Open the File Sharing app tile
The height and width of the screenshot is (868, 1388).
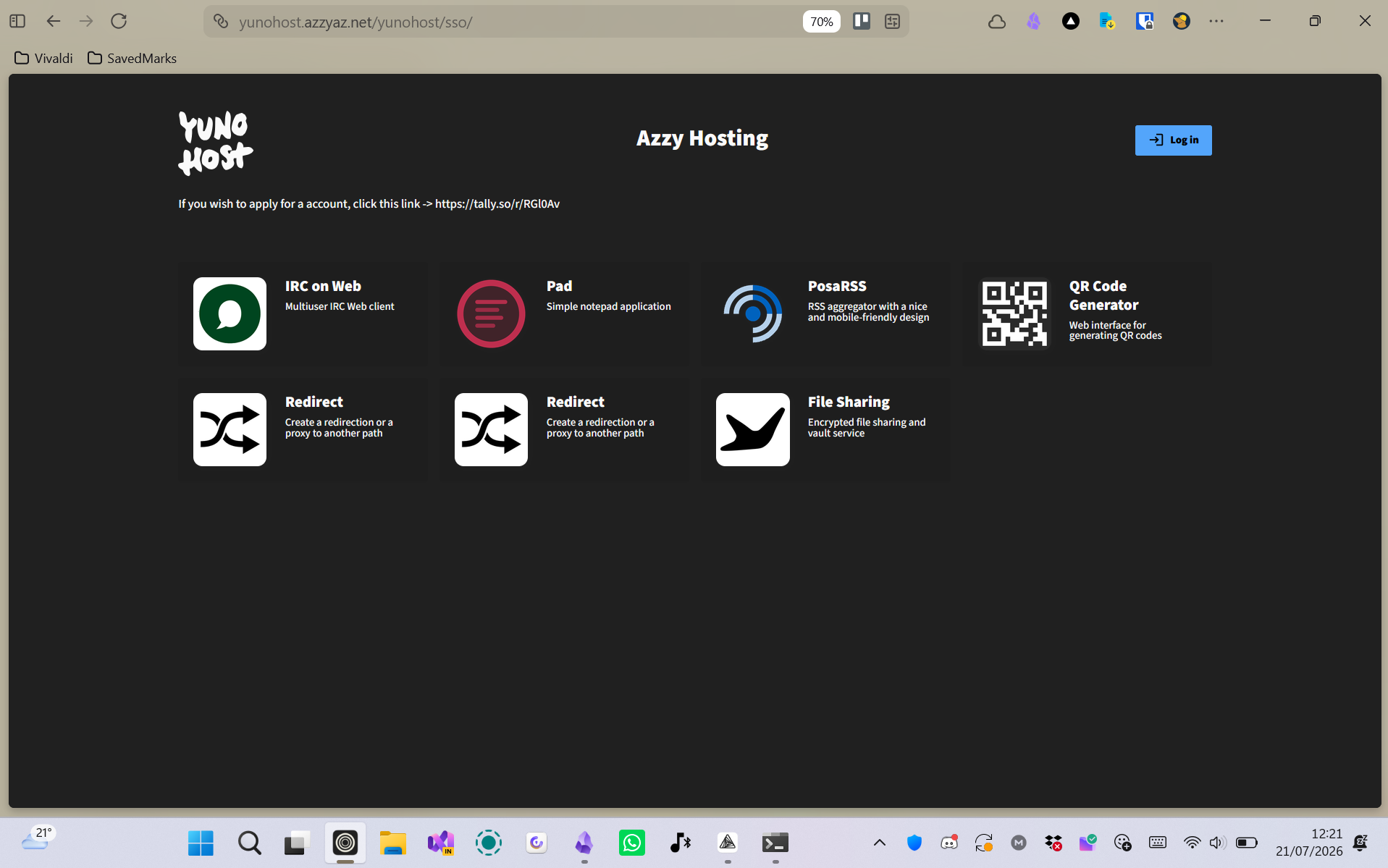click(x=825, y=429)
